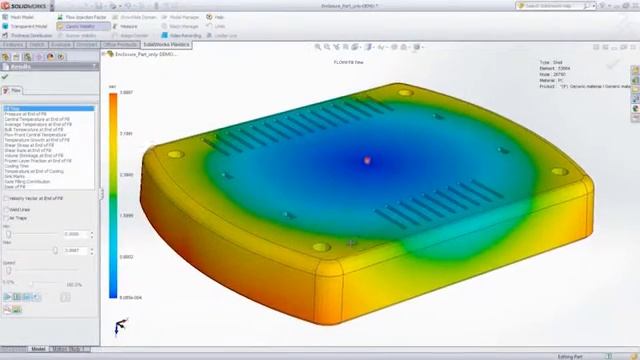Toggle the Transparent Model tool
The width and height of the screenshot is (640, 360).
(24, 26)
